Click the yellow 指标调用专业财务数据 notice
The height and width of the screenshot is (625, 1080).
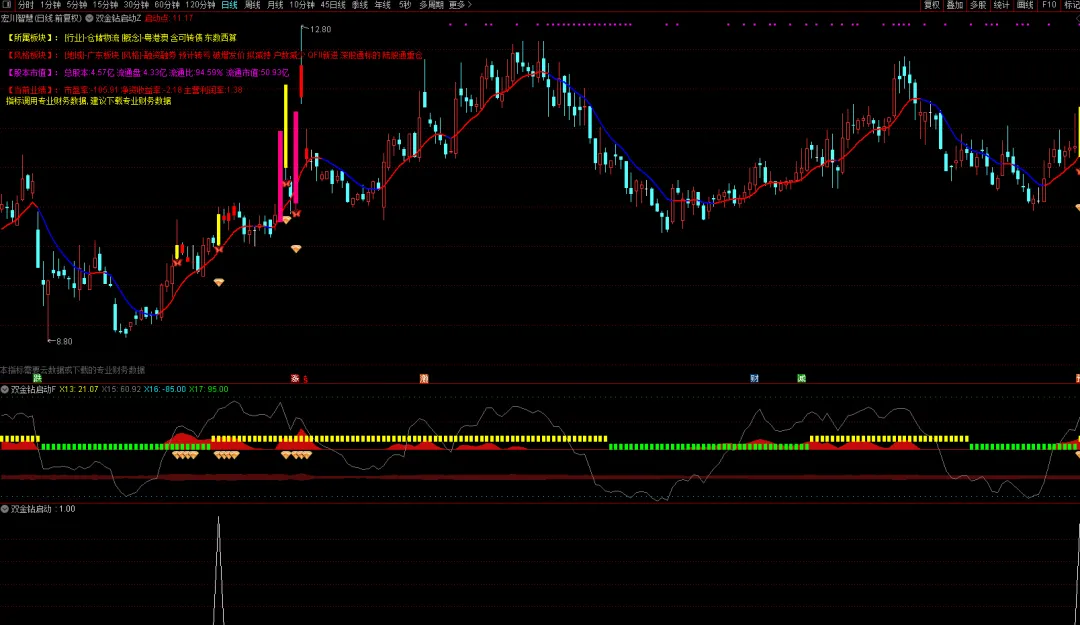88,101
